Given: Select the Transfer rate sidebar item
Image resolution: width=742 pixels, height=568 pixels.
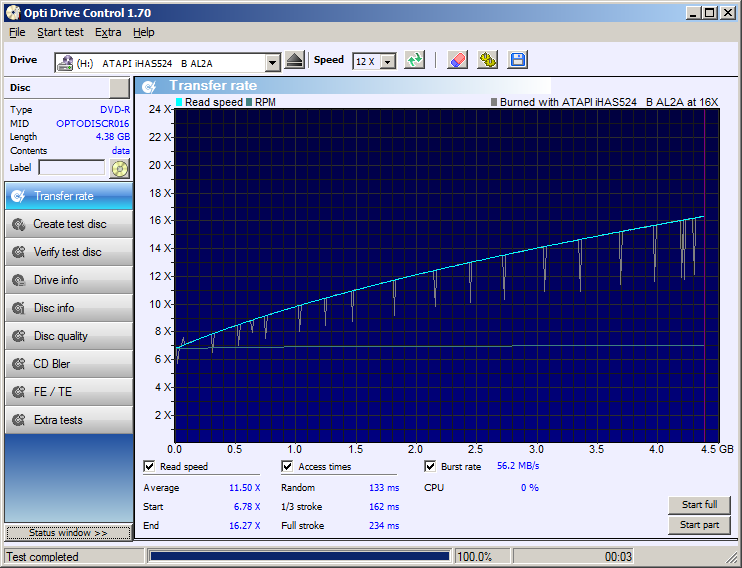Looking at the screenshot, I should [x=69, y=196].
